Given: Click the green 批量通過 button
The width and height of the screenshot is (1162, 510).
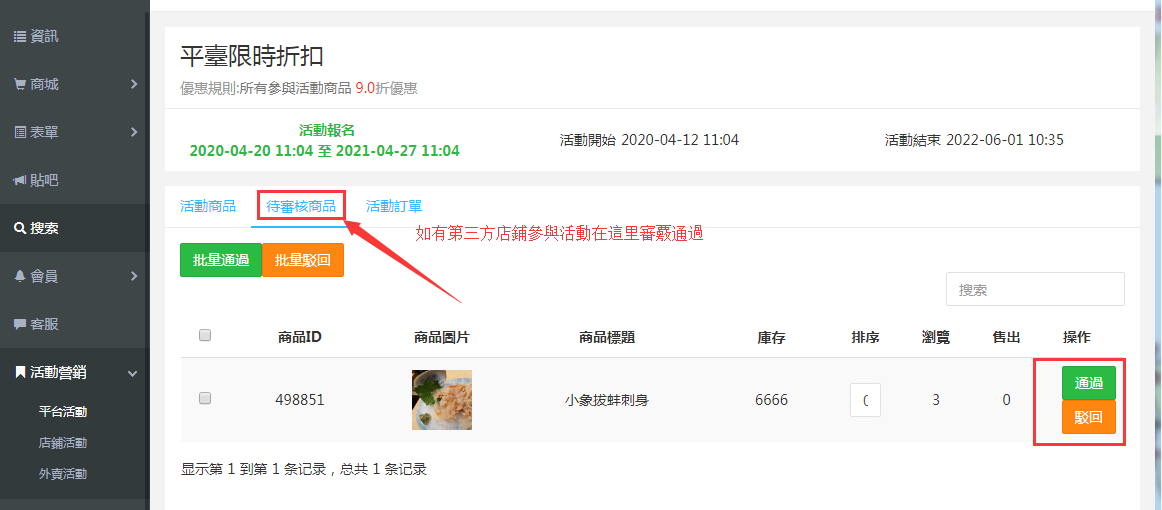Looking at the screenshot, I should click(221, 260).
